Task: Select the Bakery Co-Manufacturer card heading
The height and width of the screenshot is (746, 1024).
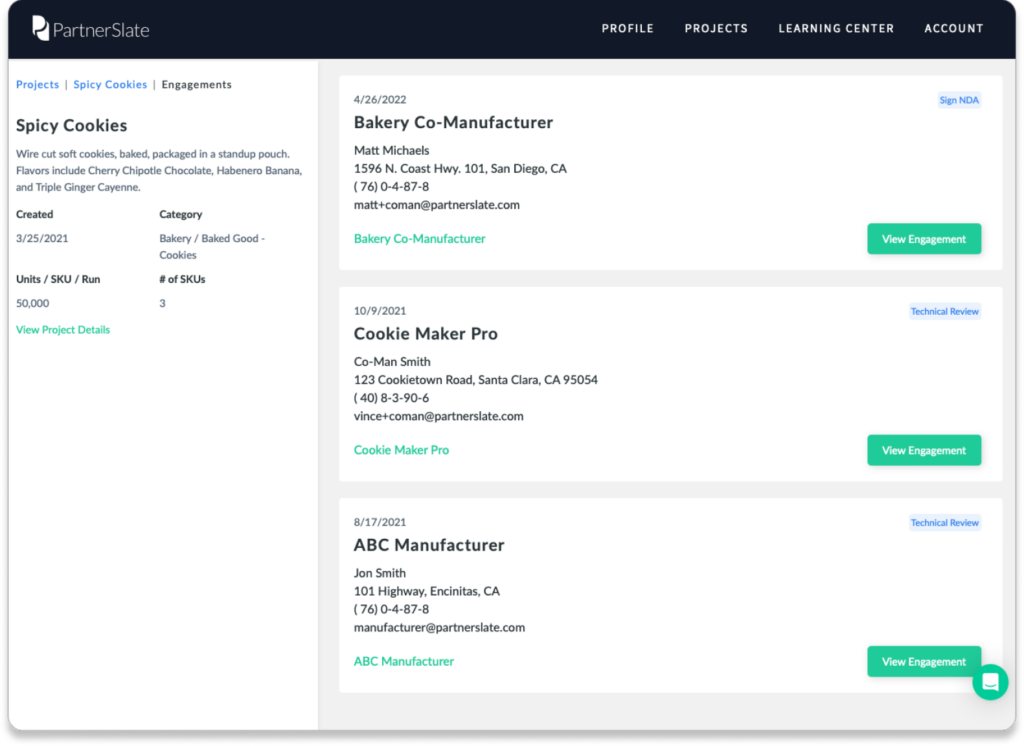Action: coord(453,123)
